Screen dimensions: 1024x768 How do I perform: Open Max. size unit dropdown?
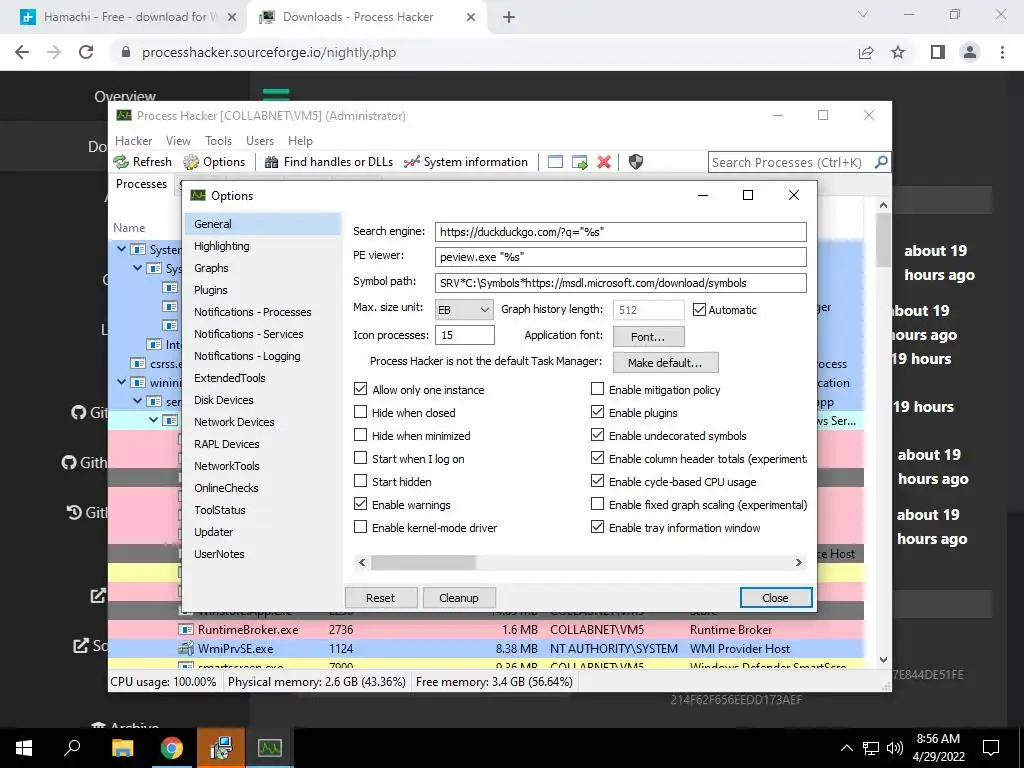[464, 310]
